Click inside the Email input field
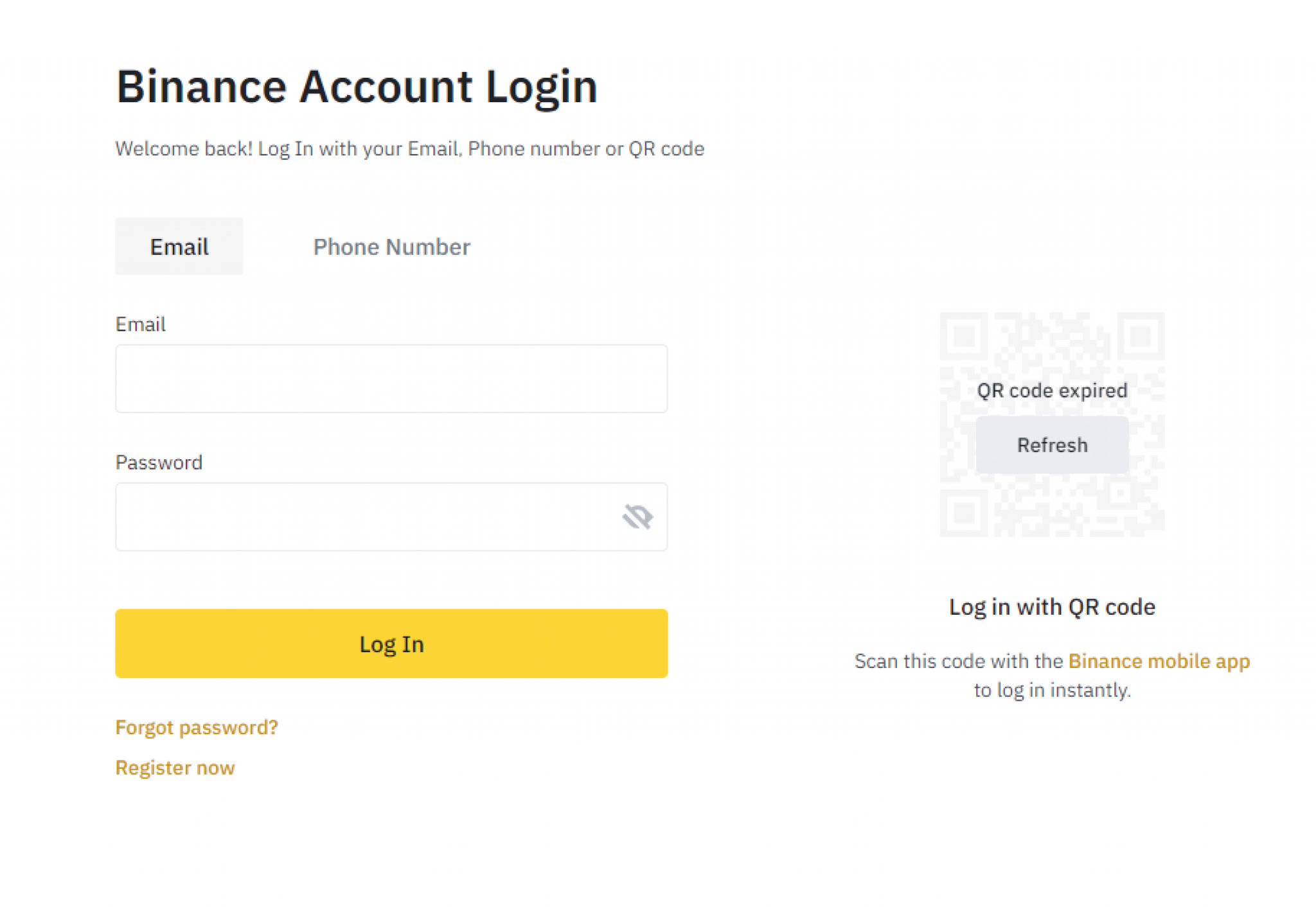Viewport: 1316px width, 907px height. [x=391, y=379]
